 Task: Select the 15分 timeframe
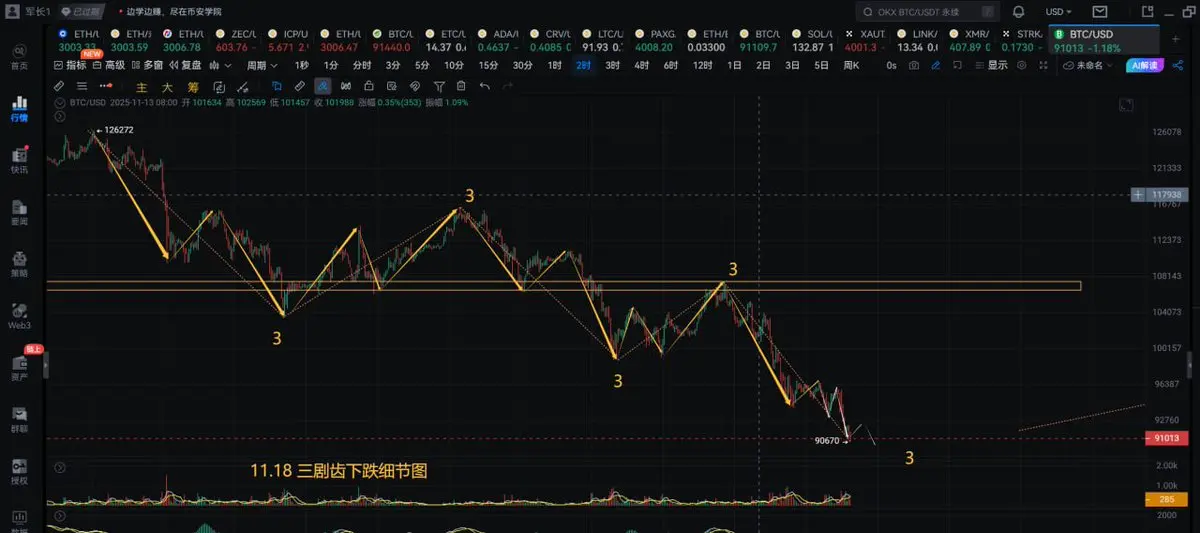tap(488, 65)
